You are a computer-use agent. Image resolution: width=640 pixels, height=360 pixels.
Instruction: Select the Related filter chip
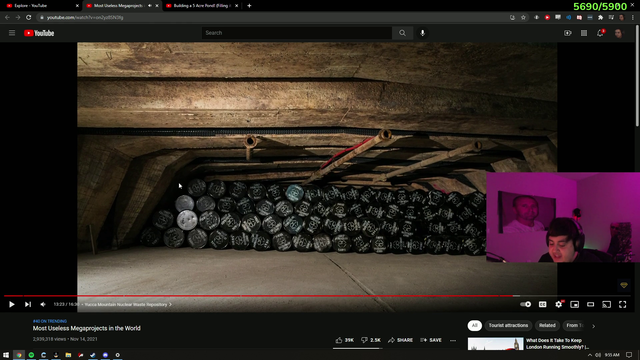click(x=547, y=325)
